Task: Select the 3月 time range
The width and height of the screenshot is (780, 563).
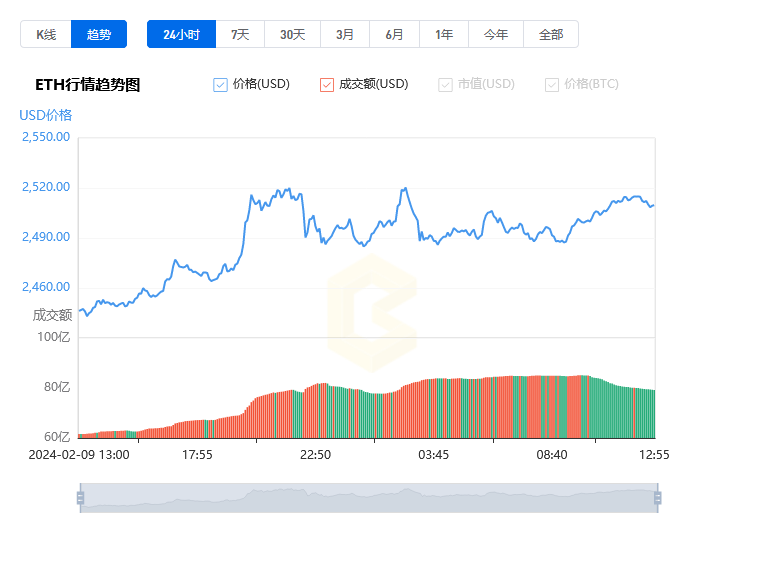Action: click(x=345, y=34)
